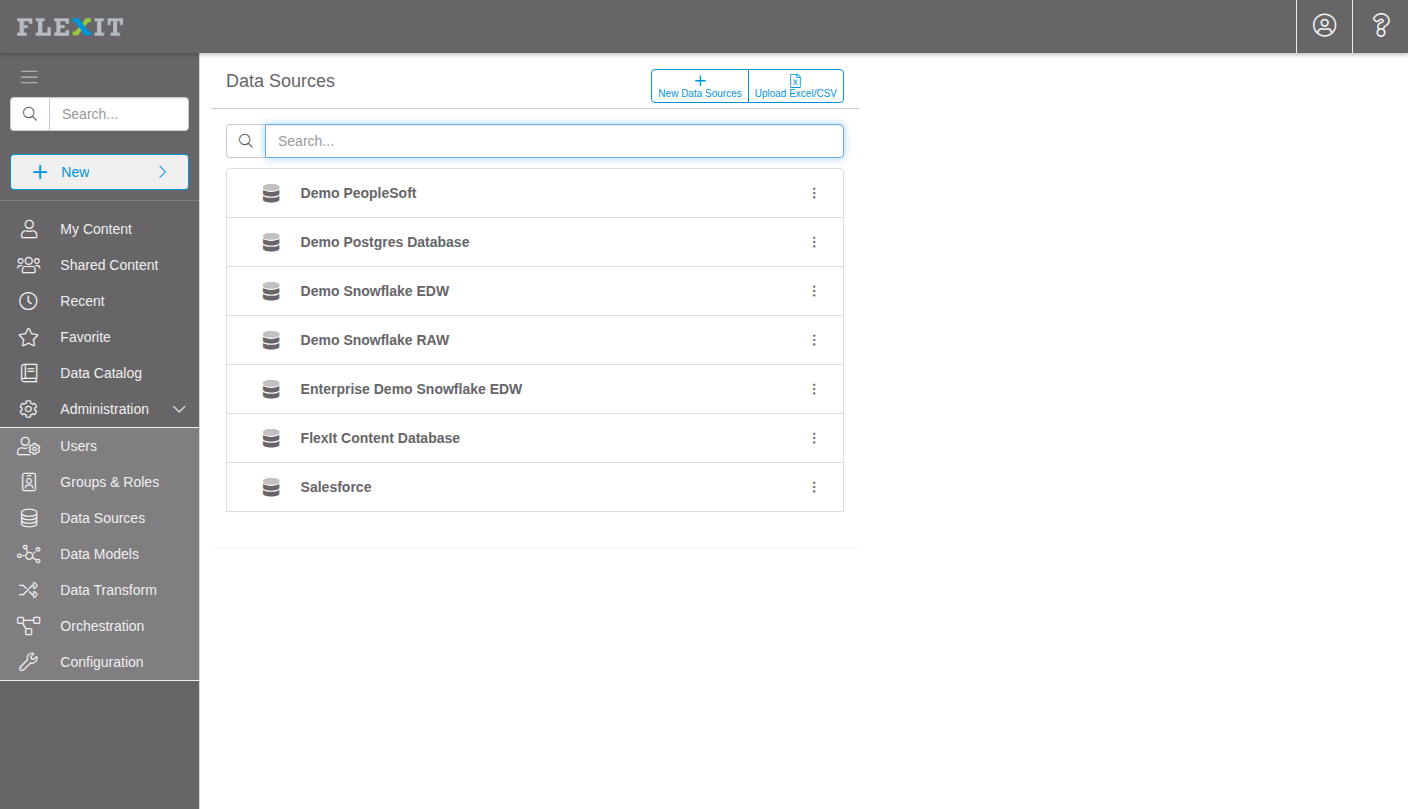Open kebab menu for Enterprise Demo Snowflake EDW
The height and width of the screenshot is (809, 1408).
point(814,389)
